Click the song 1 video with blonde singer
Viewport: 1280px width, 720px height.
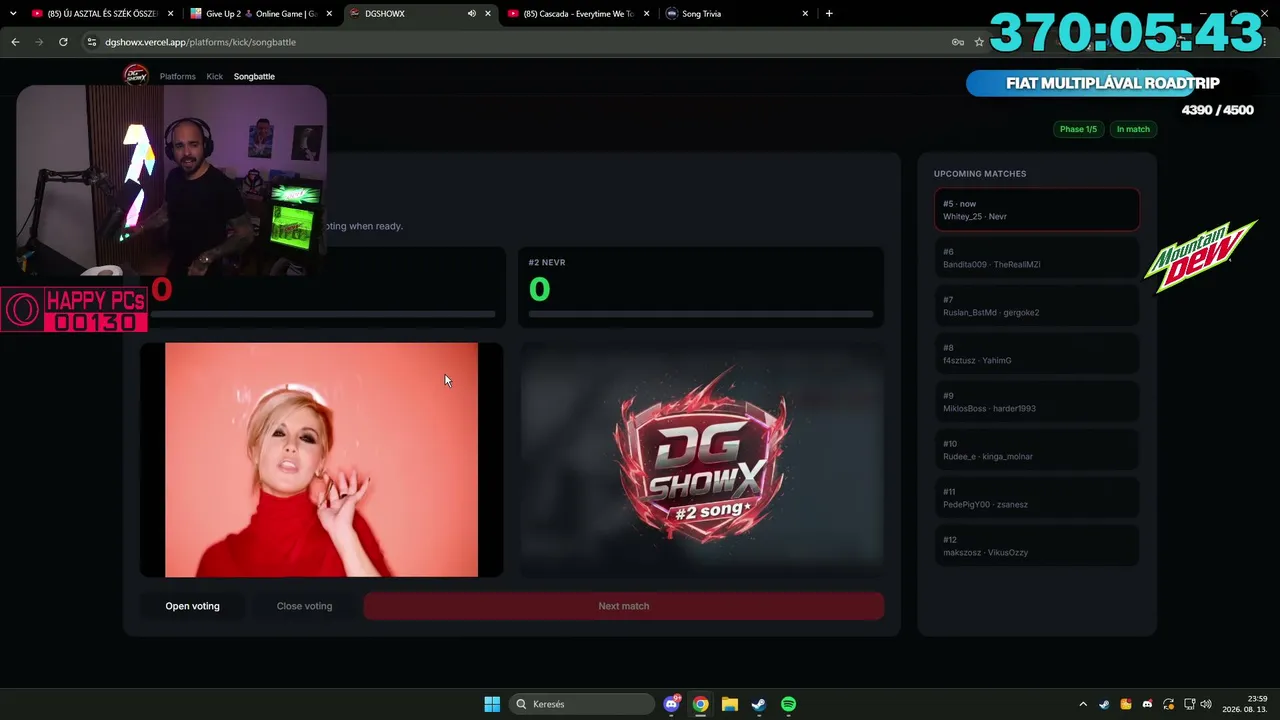point(321,460)
